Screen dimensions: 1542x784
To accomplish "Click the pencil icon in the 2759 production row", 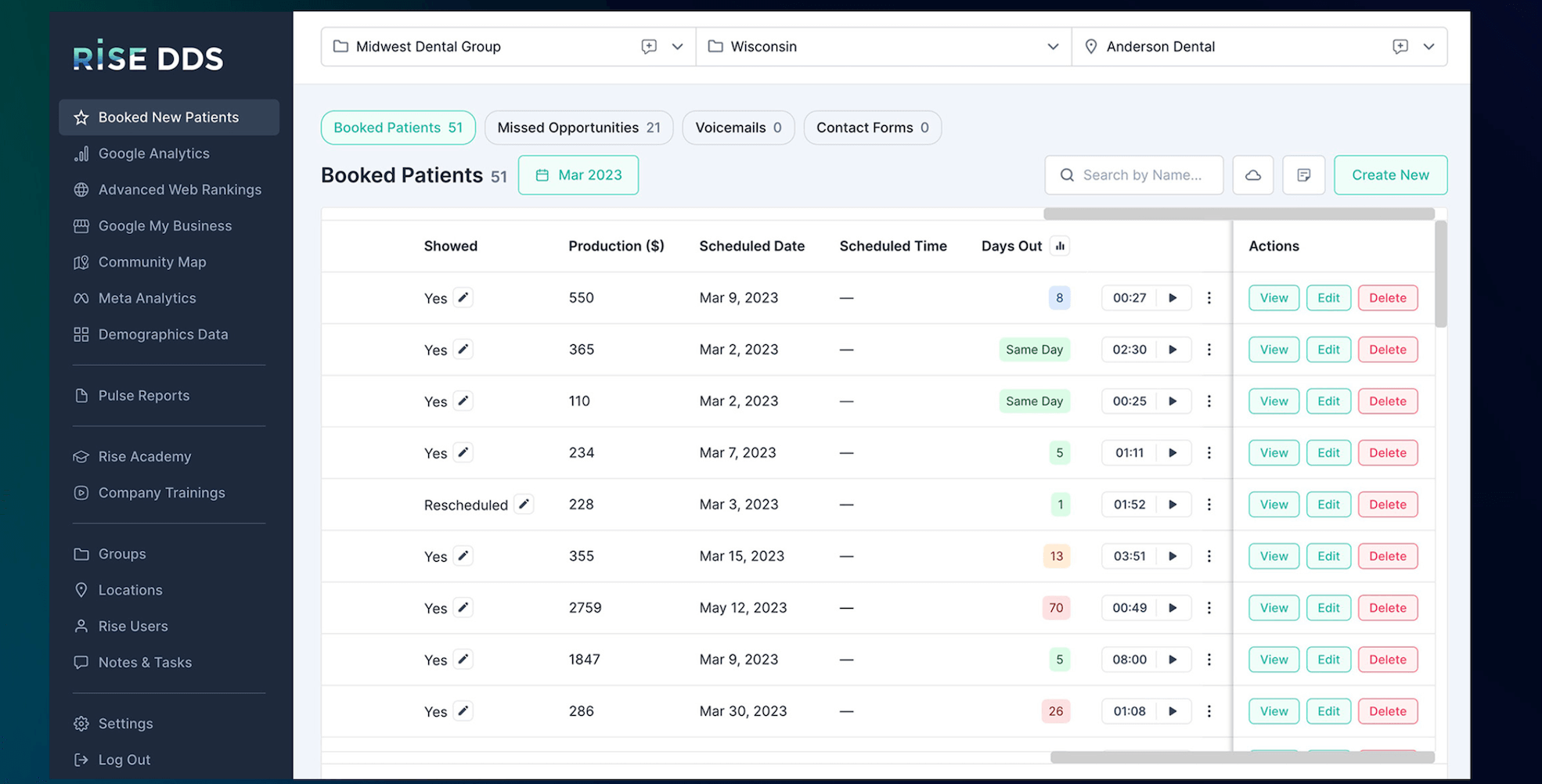I will point(463,607).
